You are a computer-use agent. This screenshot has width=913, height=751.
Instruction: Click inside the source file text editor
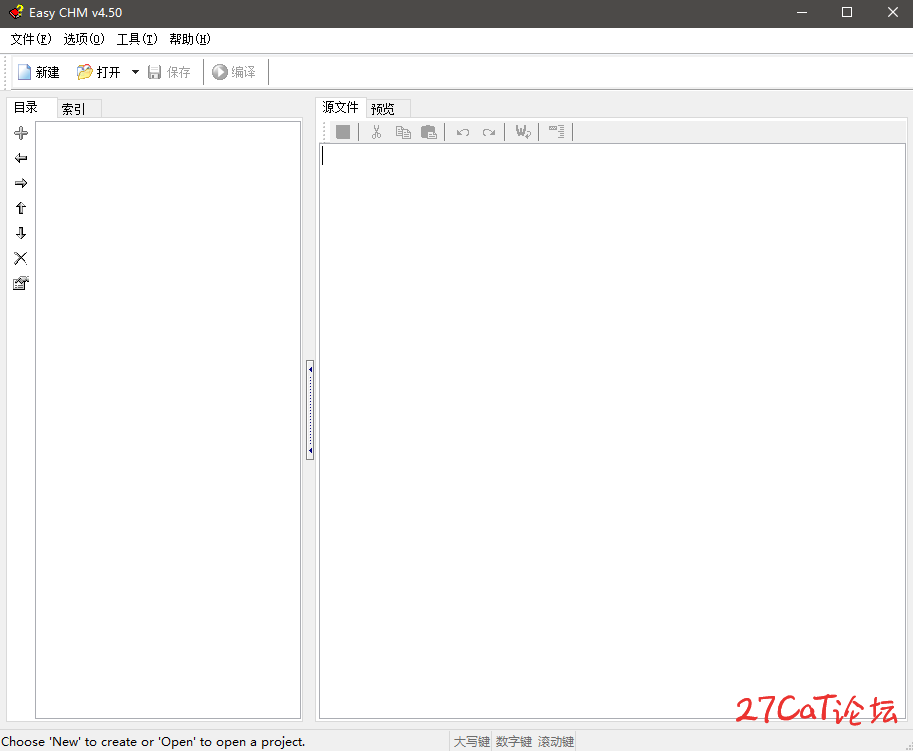point(612,431)
